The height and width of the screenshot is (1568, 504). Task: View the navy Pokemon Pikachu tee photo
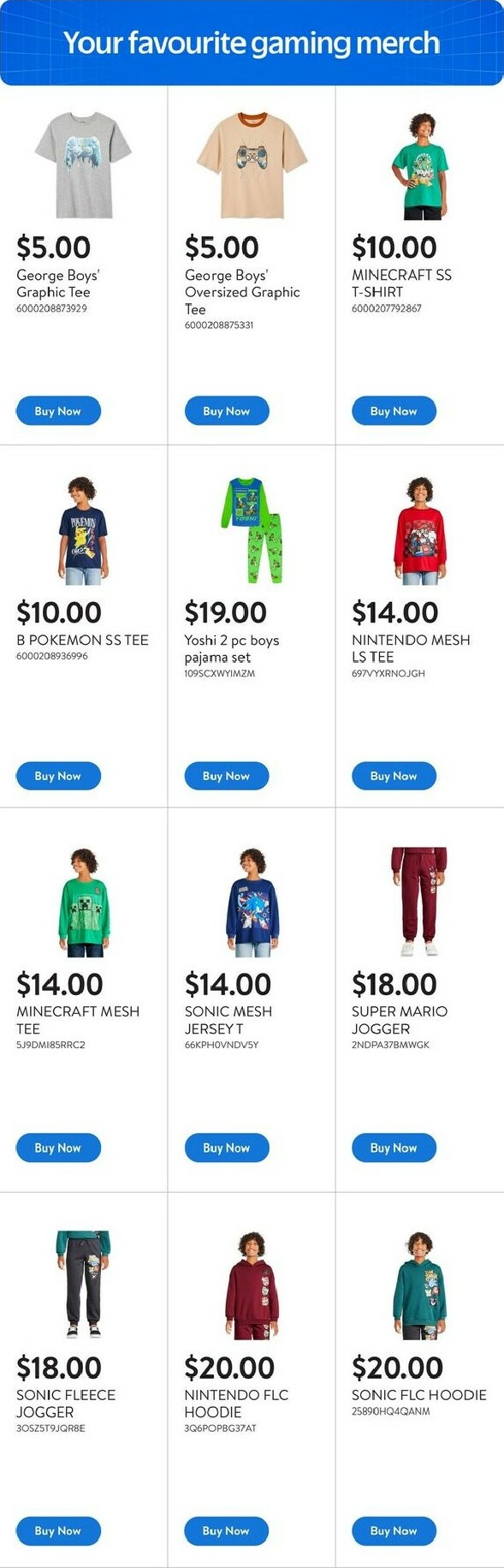pyautogui.click(x=84, y=531)
